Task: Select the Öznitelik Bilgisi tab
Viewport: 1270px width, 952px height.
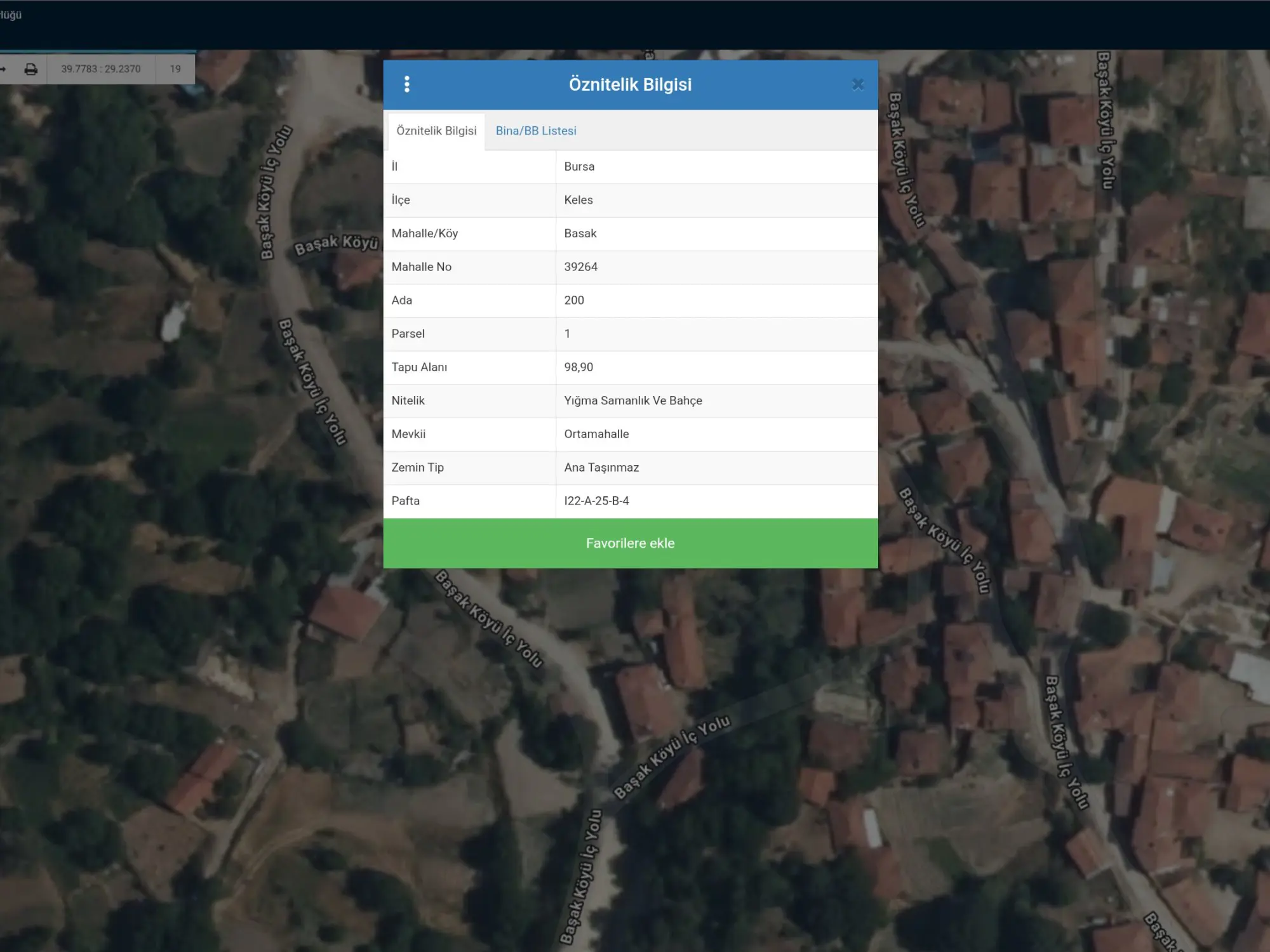Action: pyautogui.click(x=436, y=131)
